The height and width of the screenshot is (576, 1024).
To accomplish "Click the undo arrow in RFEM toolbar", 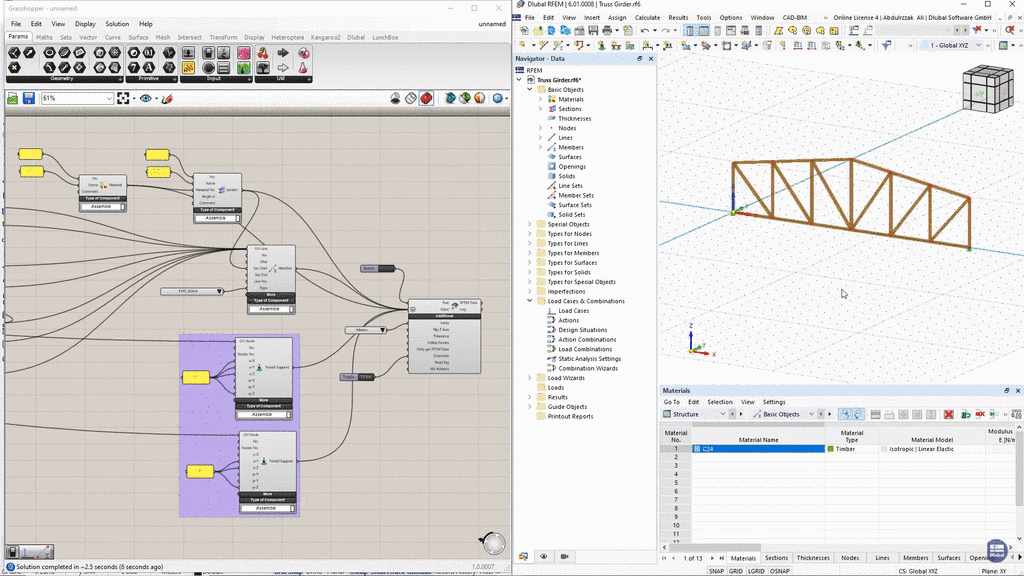I will [x=645, y=31].
